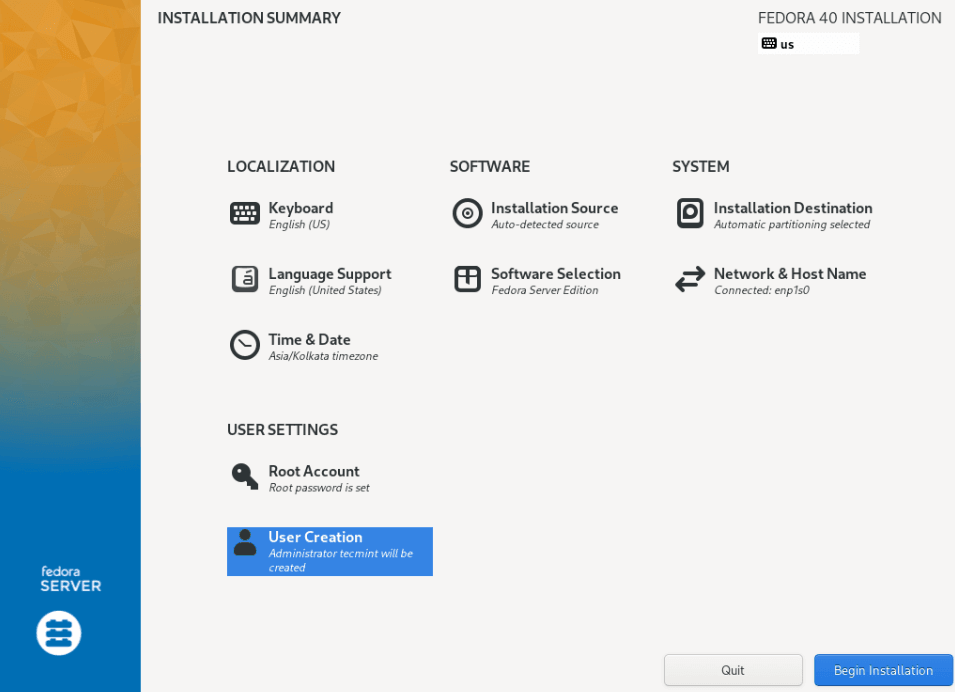Click 'English (United States)' language status

tap(325, 290)
